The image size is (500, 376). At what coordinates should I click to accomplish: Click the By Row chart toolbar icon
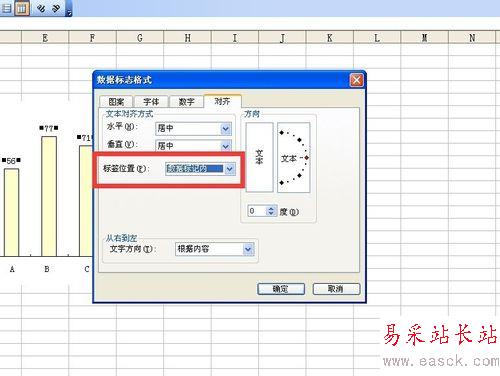click(x=6, y=8)
